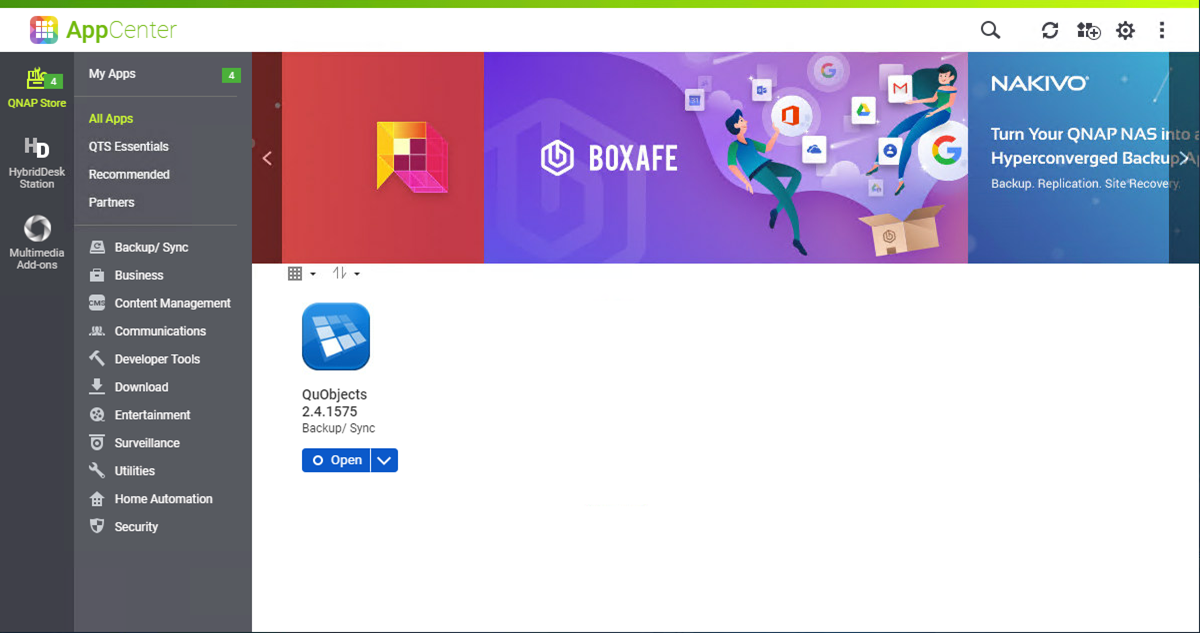1200x633 pixels.
Task: Expand the grid view mode dropdown
Action: (301, 274)
